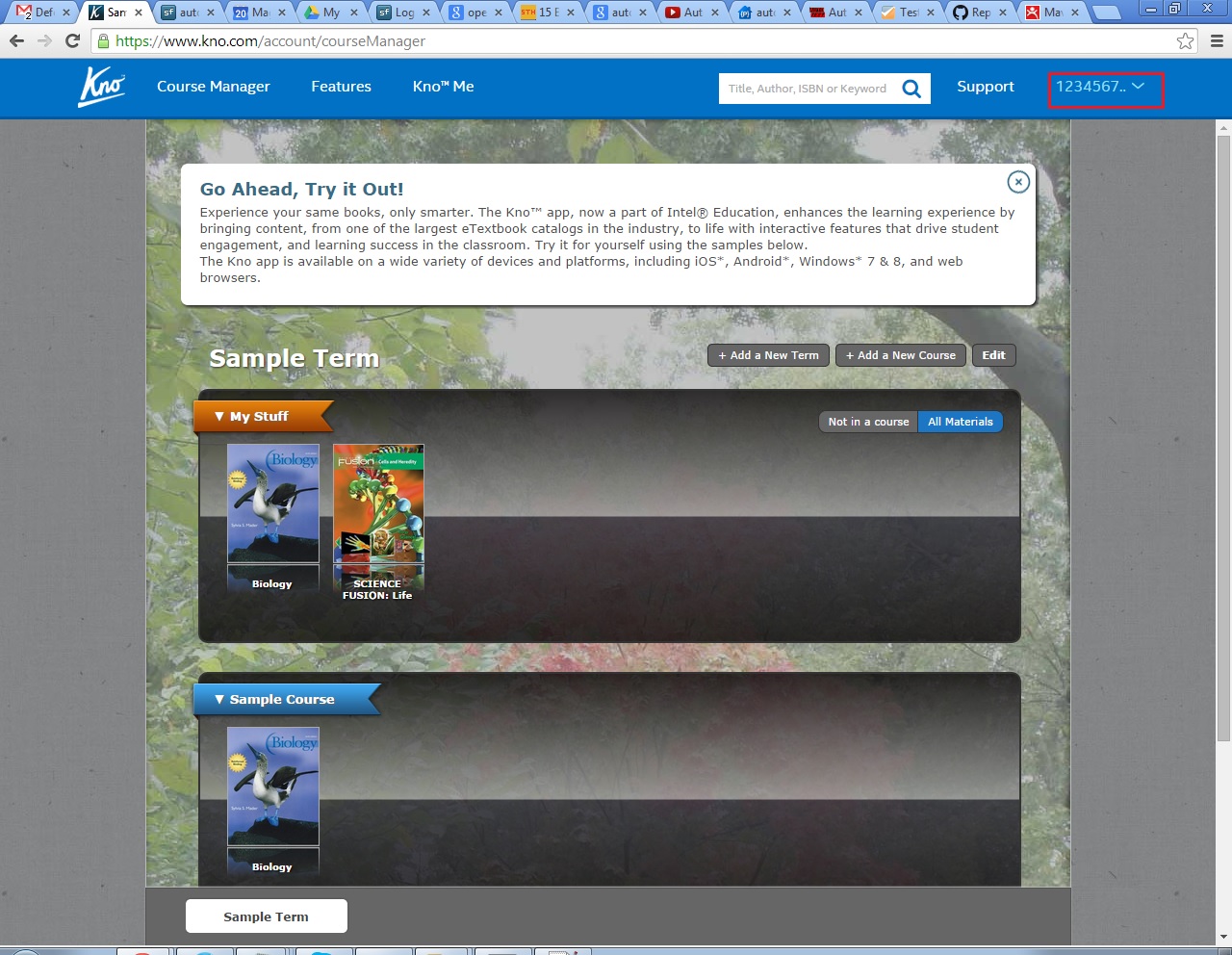Open the Features navigation item

tap(341, 87)
